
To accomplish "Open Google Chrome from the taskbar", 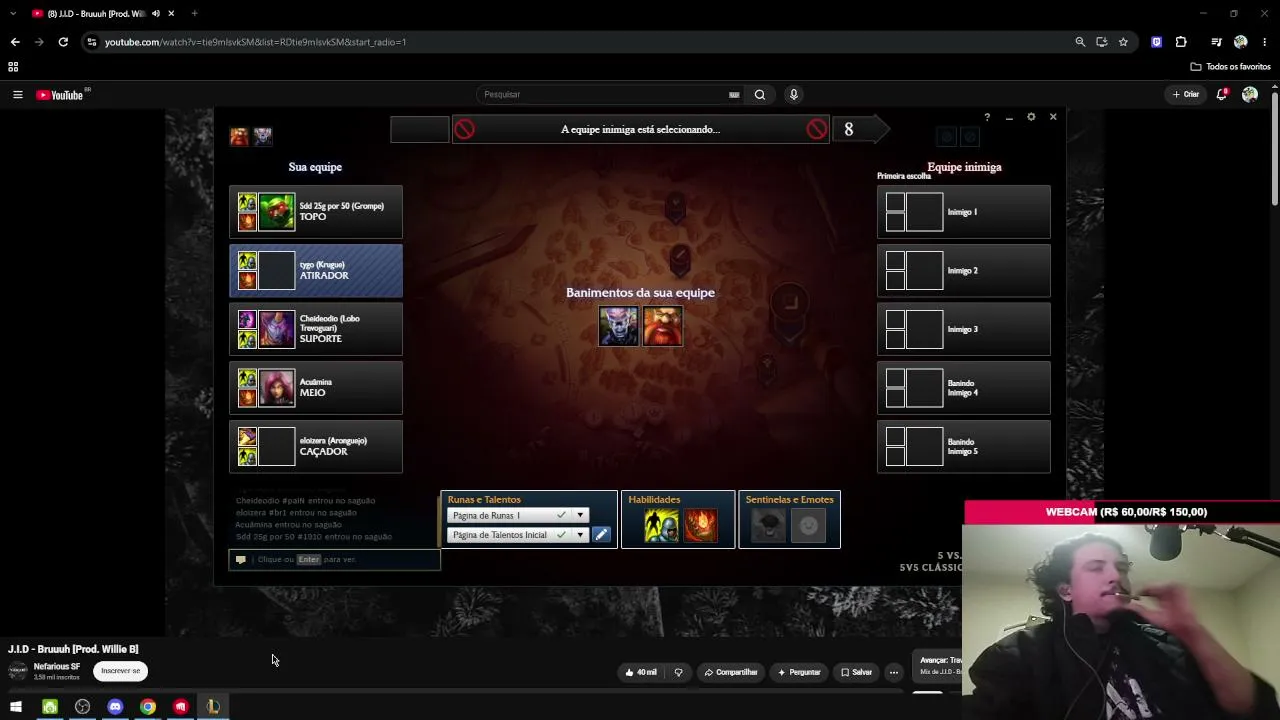I will (x=148, y=707).
